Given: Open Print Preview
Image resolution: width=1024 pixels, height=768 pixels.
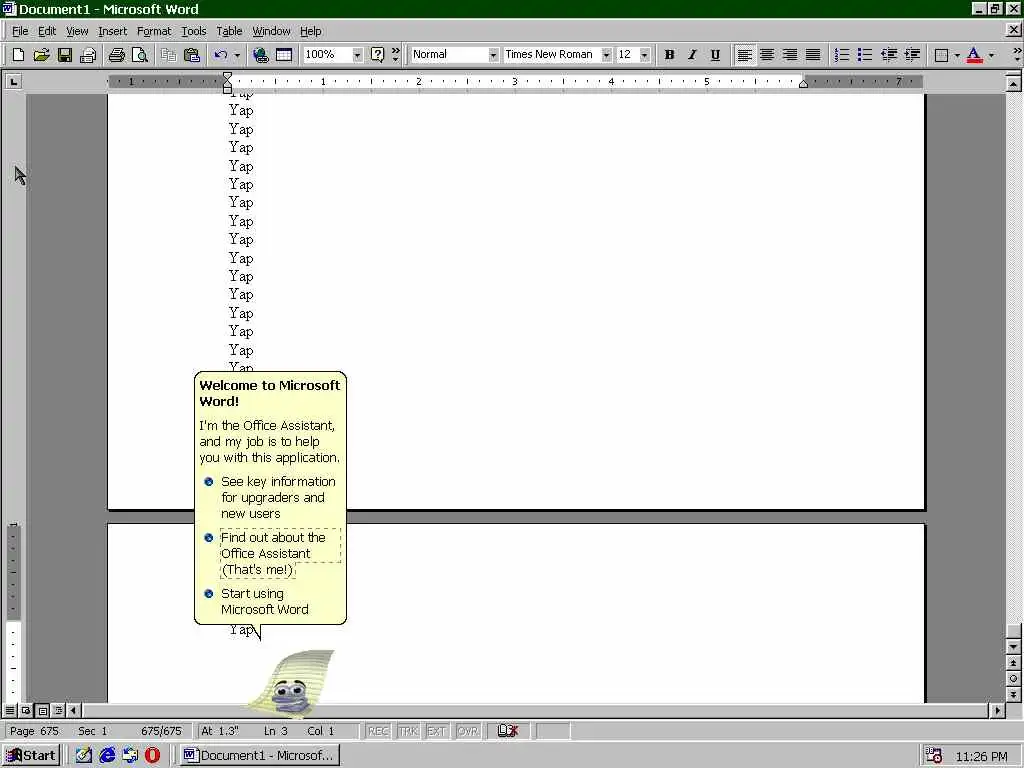Looking at the screenshot, I should (140, 55).
